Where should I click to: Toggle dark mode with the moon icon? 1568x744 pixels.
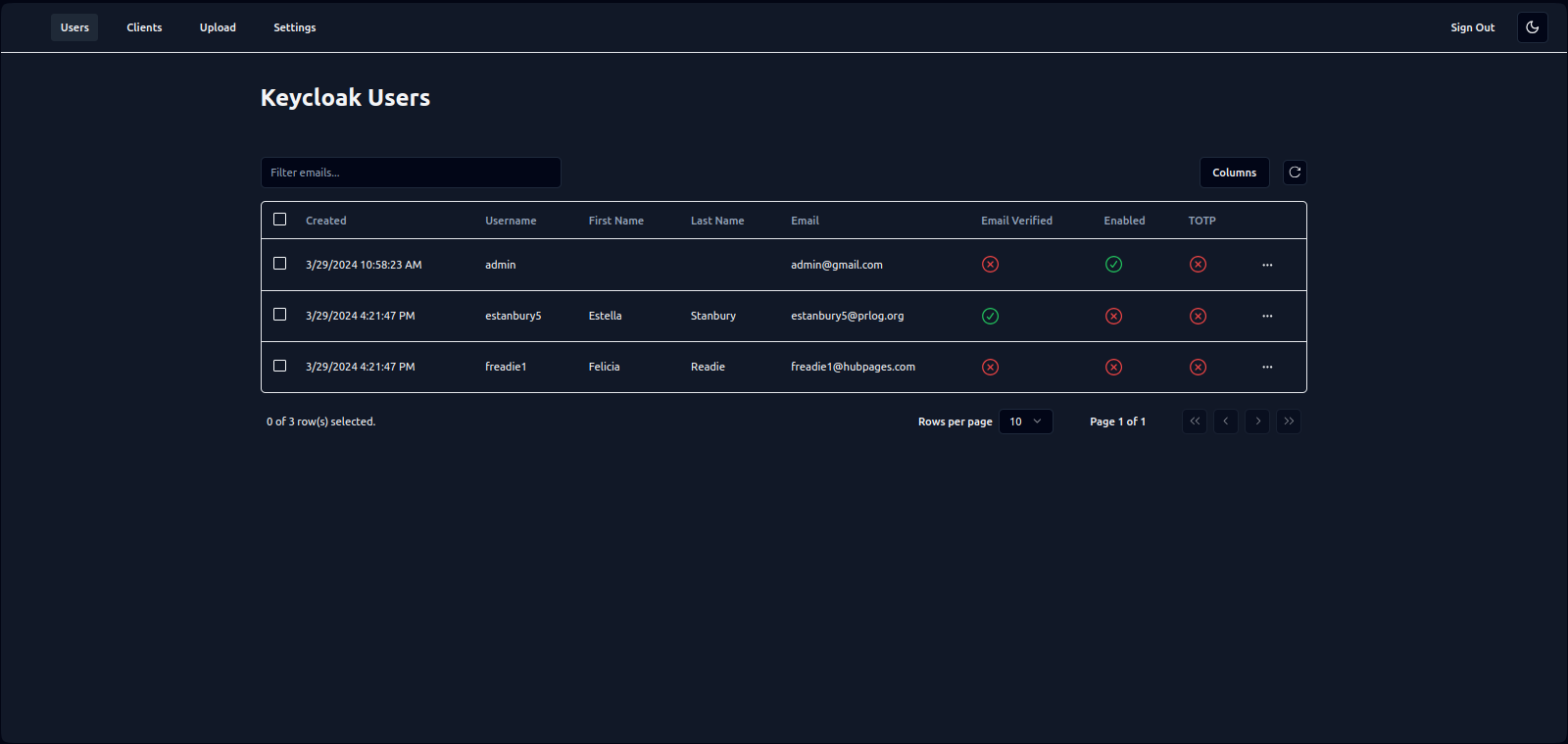(x=1533, y=27)
